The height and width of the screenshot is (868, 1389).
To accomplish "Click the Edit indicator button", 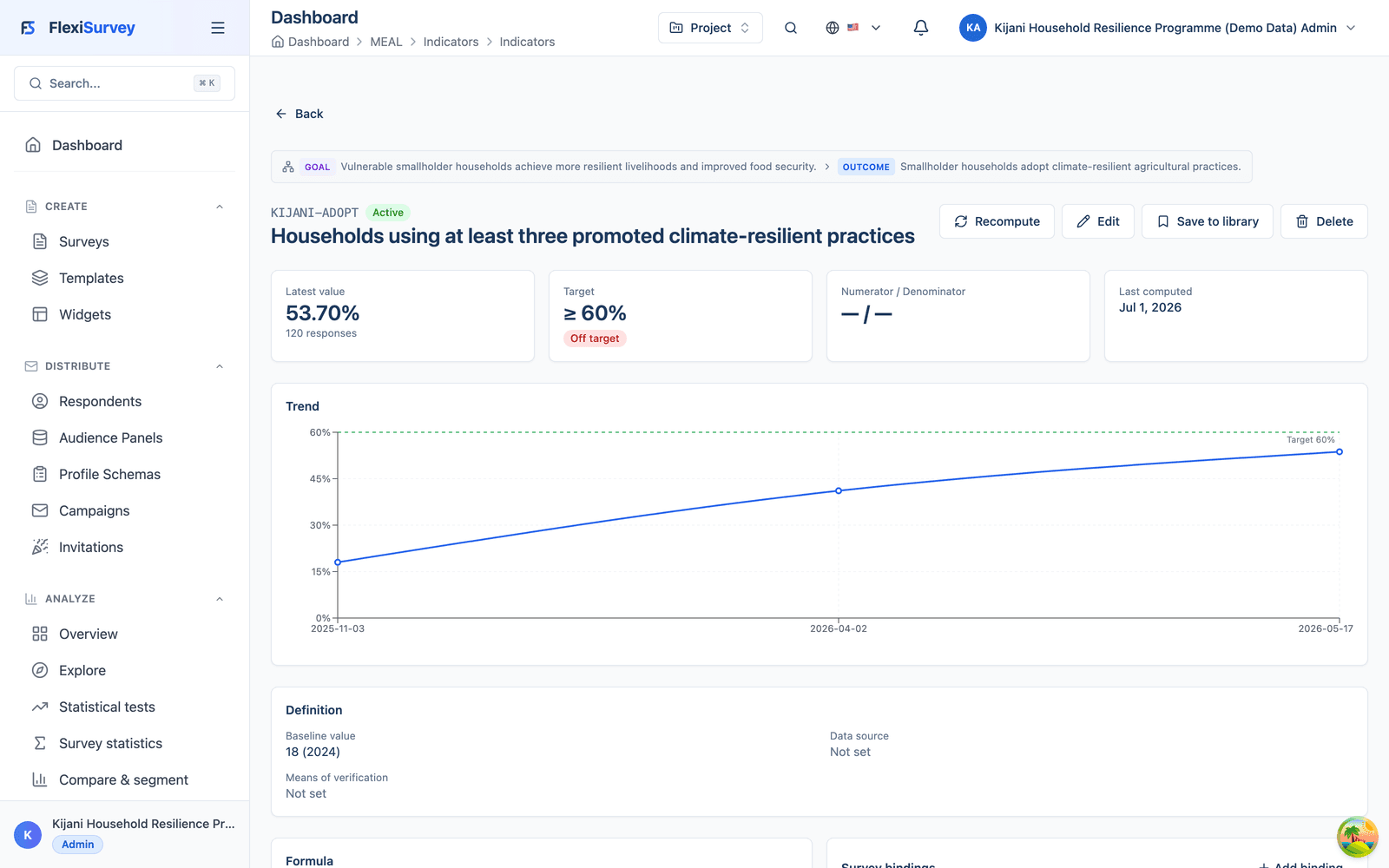I will (x=1097, y=221).
